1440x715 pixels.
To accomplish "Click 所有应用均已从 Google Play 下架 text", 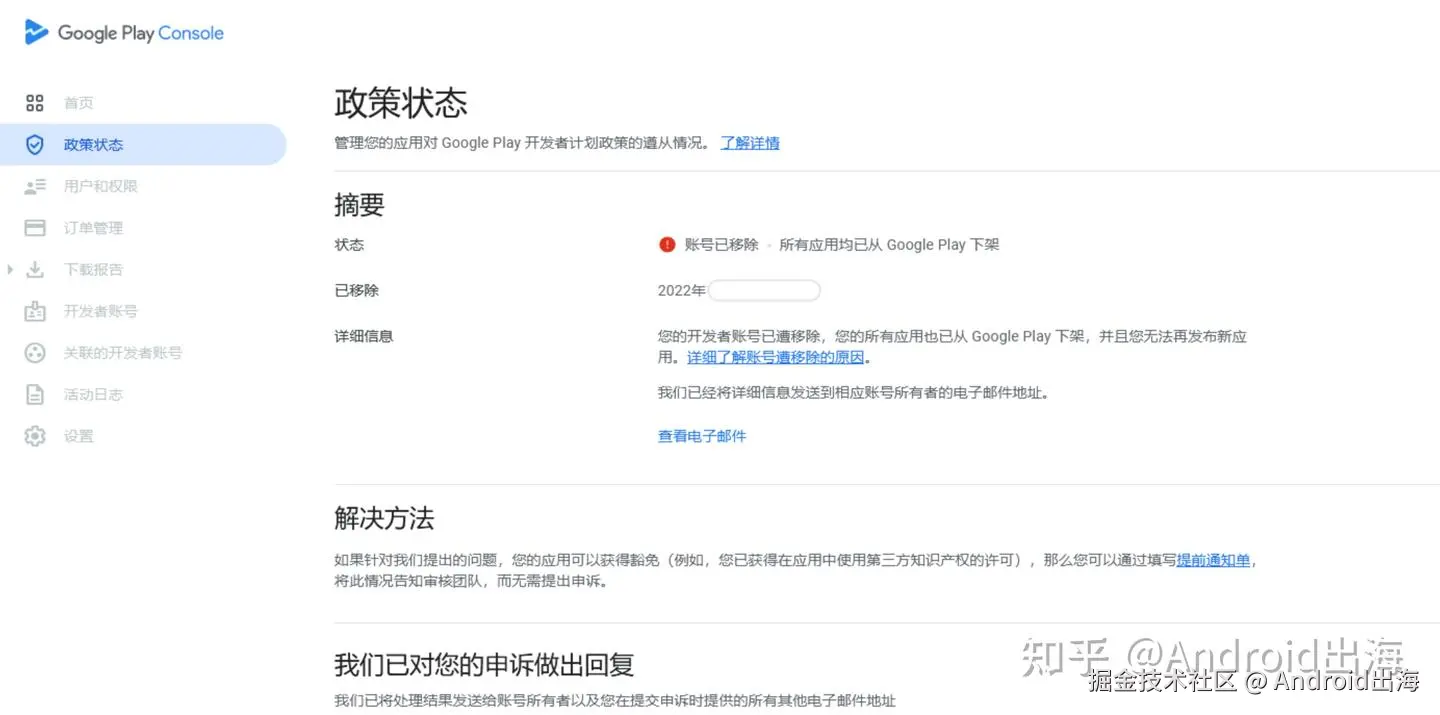I will [x=889, y=245].
